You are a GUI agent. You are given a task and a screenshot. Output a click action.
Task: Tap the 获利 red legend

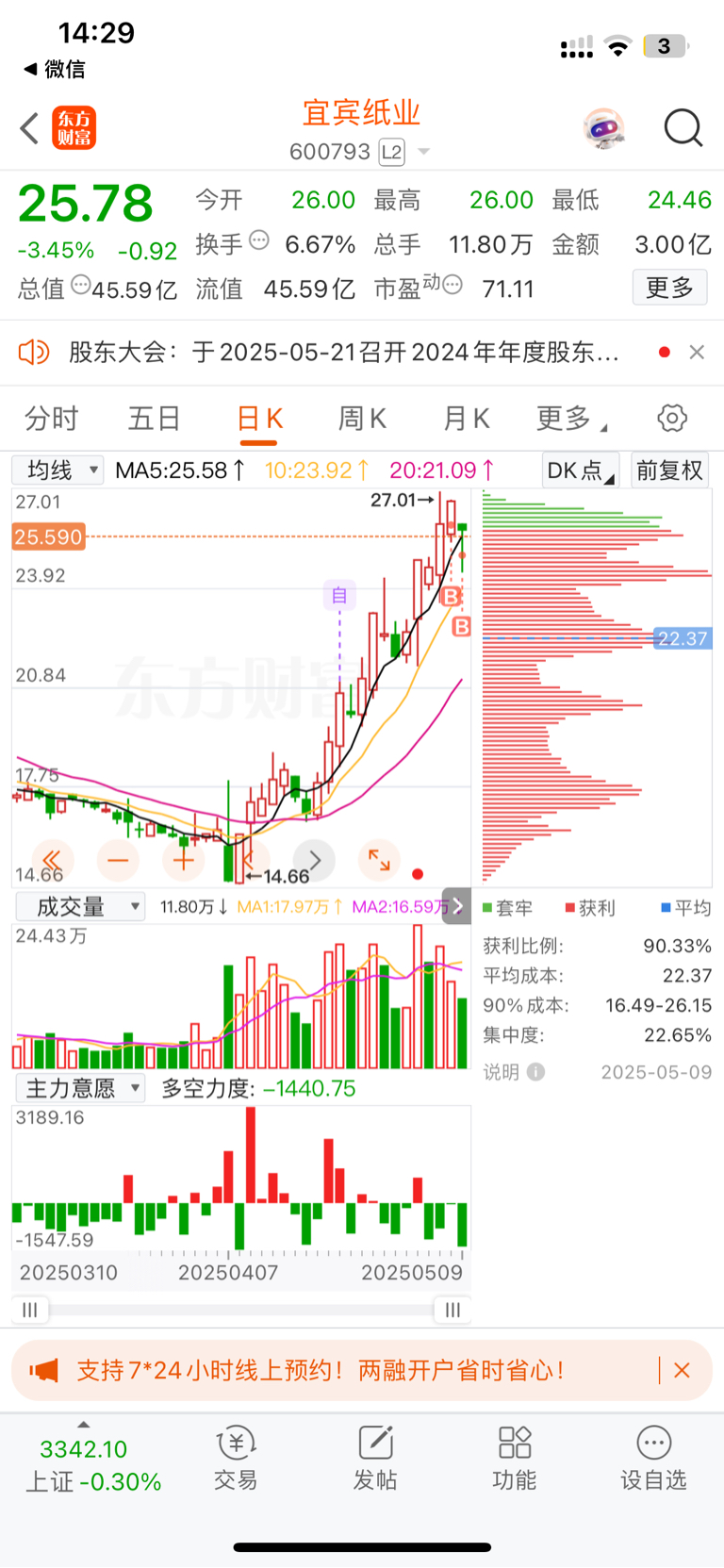point(590,908)
